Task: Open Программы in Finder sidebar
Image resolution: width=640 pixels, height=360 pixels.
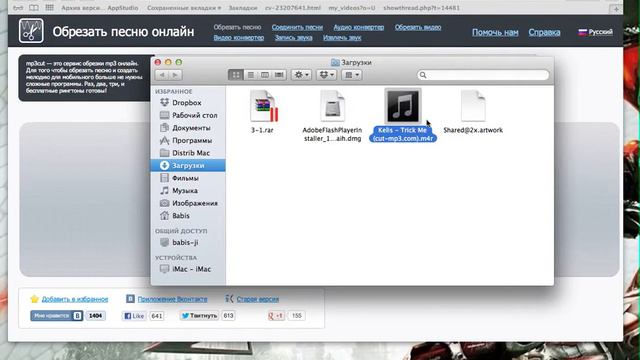Action: [188, 140]
